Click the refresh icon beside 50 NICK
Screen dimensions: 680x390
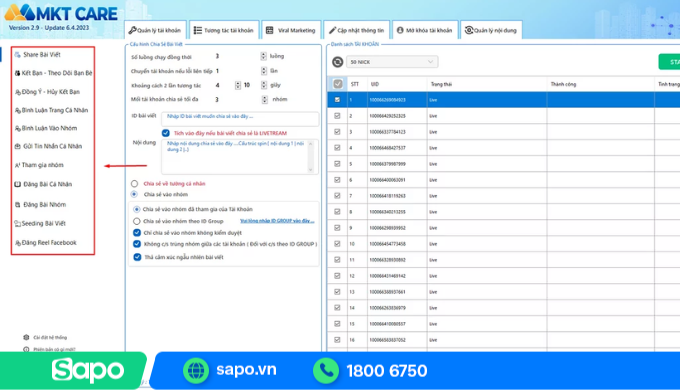tap(337, 62)
